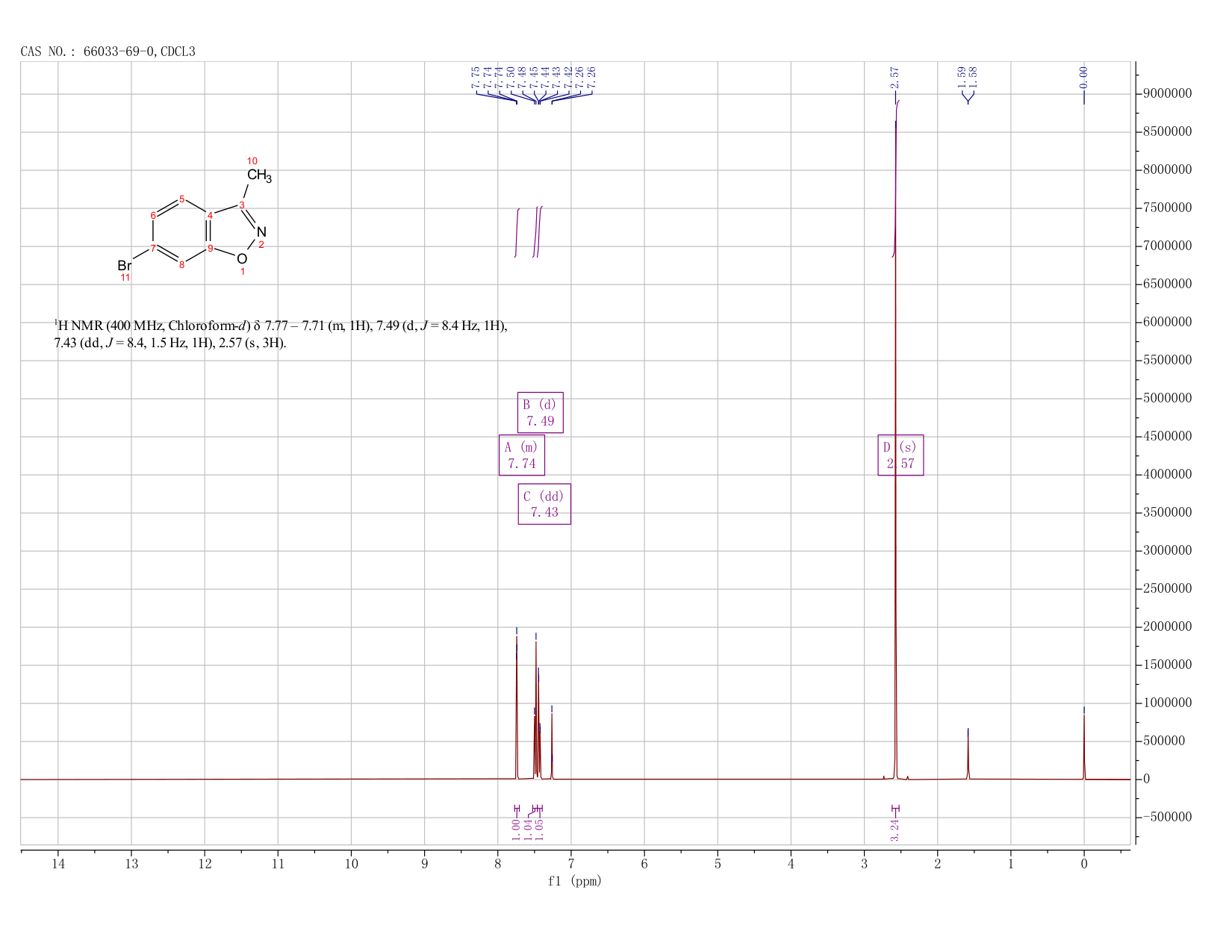This screenshot has width=1232, height=952.
Task: Click the TMS peak at 0 ppm
Action: 1084,747
